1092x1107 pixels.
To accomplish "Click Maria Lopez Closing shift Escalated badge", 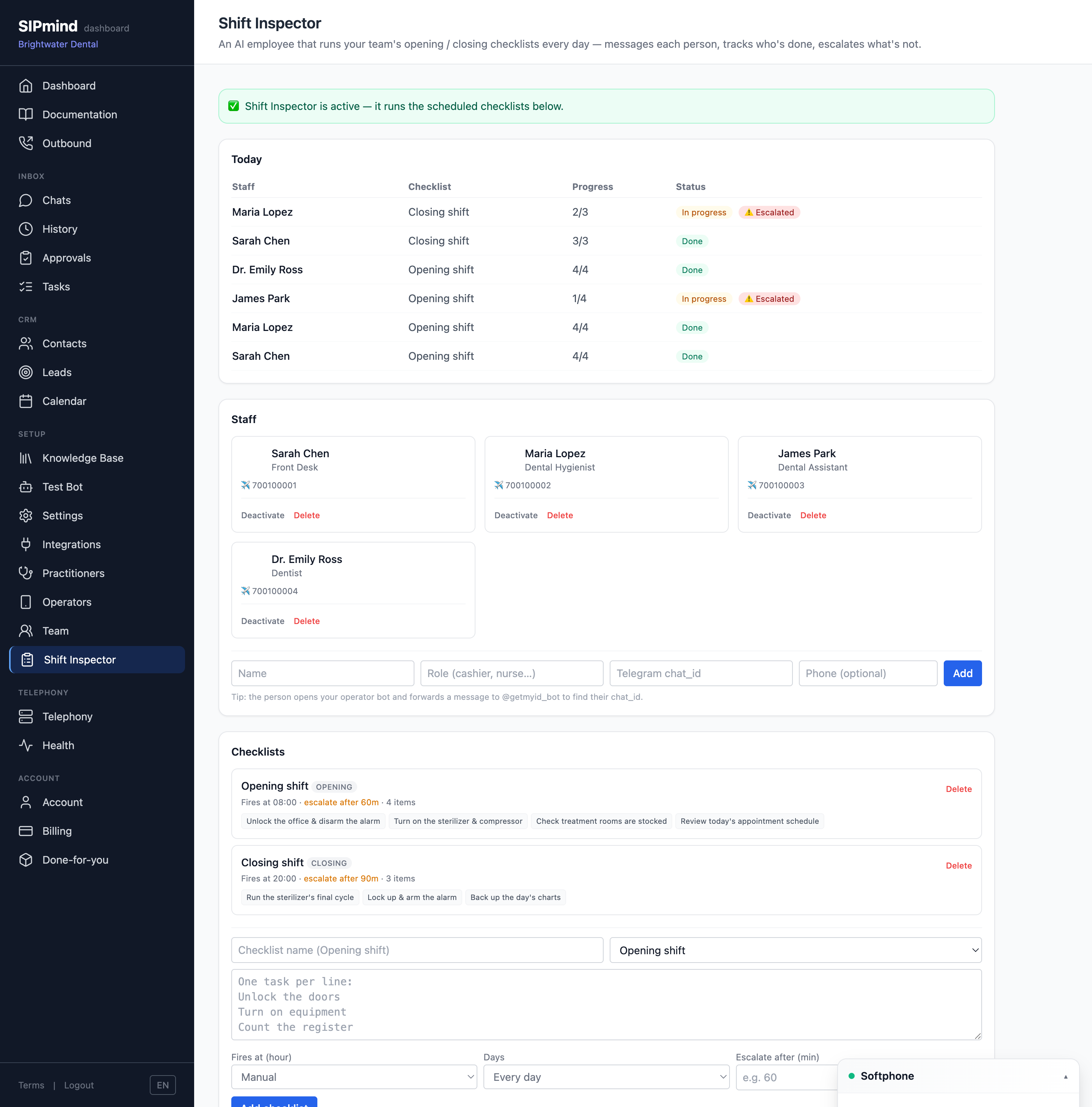I will pyautogui.click(x=769, y=212).
